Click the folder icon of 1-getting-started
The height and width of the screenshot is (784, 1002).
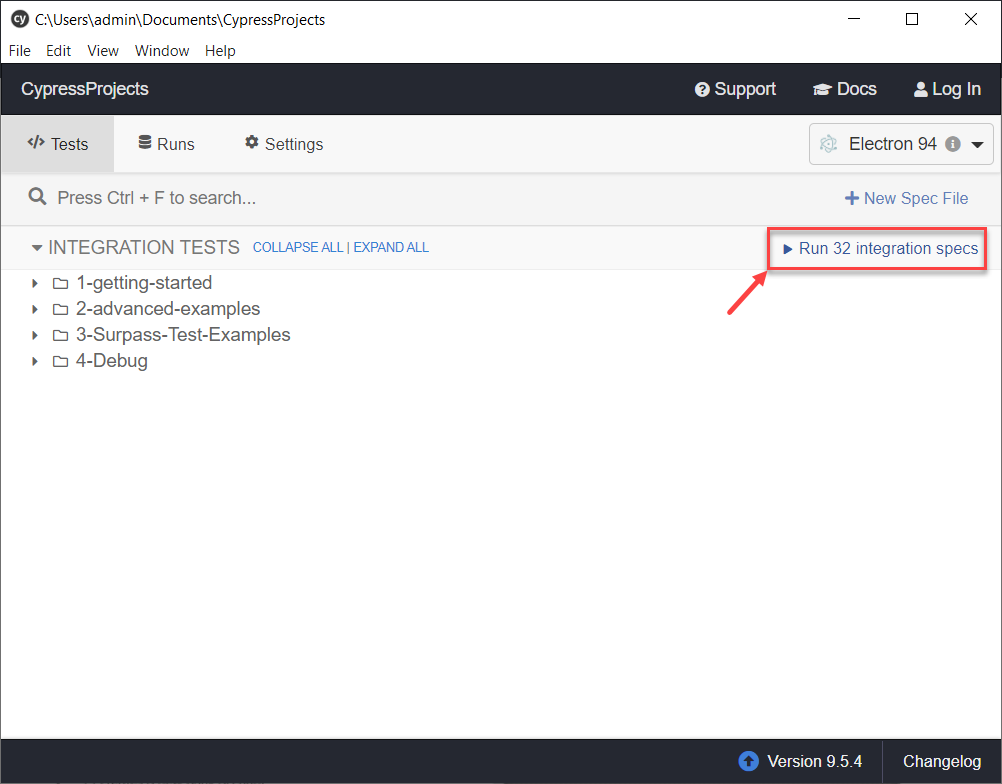pyautogui.click(x=60, y=283)
